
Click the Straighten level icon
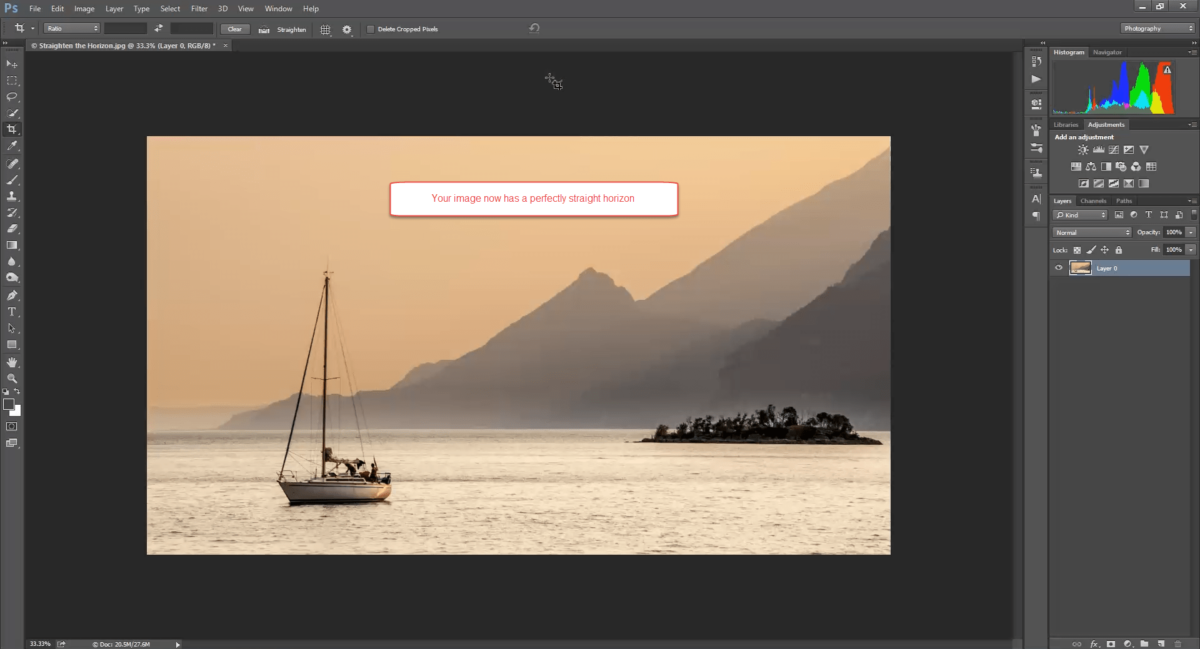[x=264, y=30]
